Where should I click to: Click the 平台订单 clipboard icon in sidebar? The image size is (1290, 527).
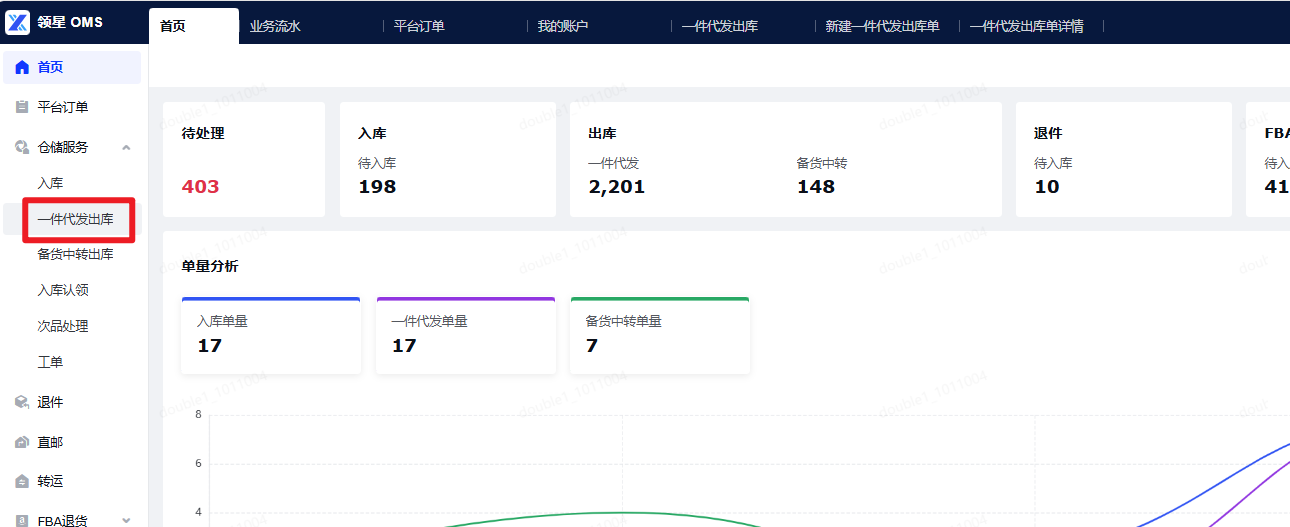coord(22,107)
